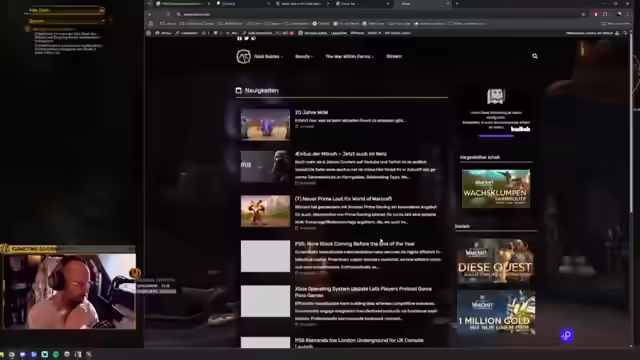This screenshot has height=360, width=640.
Task: Open the Spotify icon in the taskbar
Action: click(56, 354)
